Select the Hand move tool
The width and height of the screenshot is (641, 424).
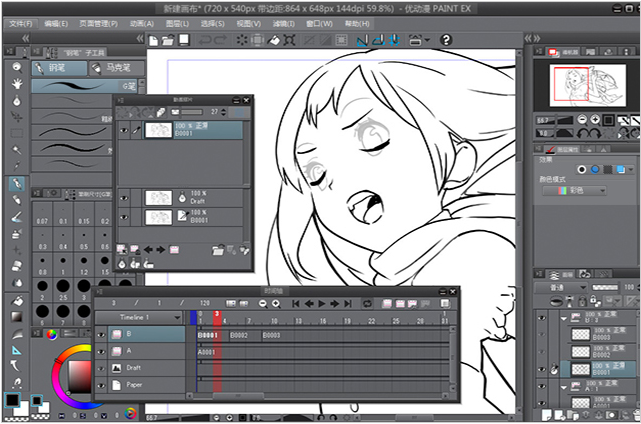point(17,84)
